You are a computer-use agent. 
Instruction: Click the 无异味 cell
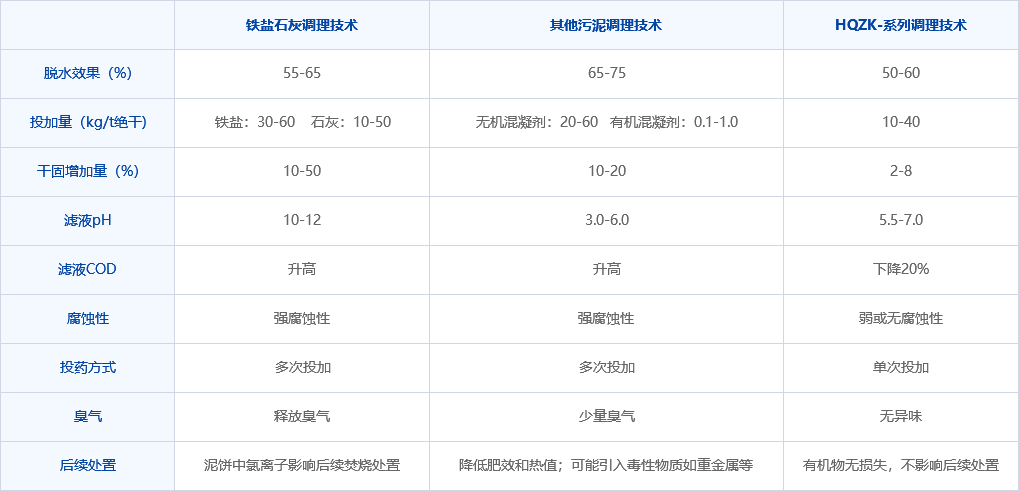click(x=901, y=417)
